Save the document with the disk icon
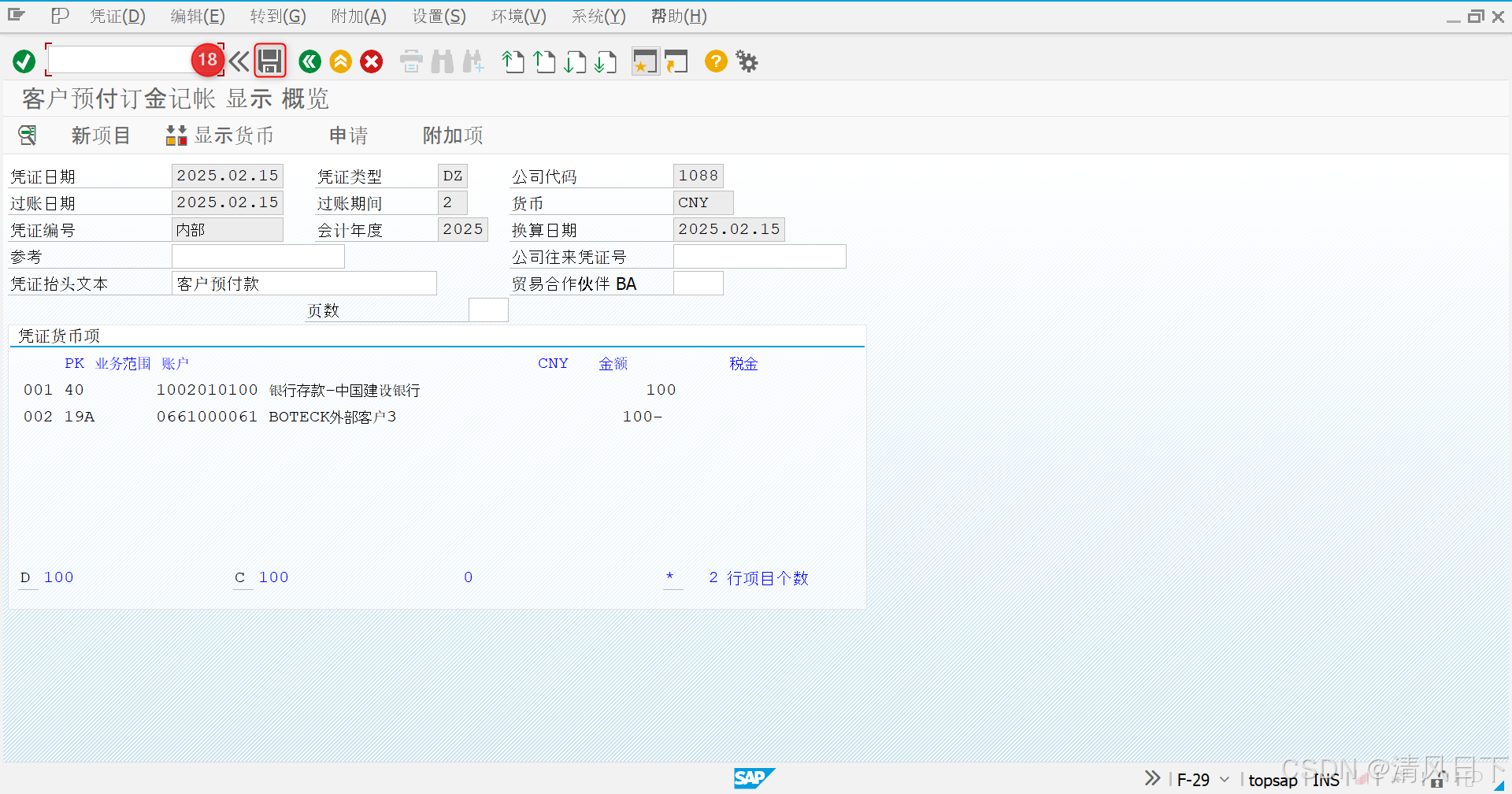The image size is (1512, 794). [270, 61]
